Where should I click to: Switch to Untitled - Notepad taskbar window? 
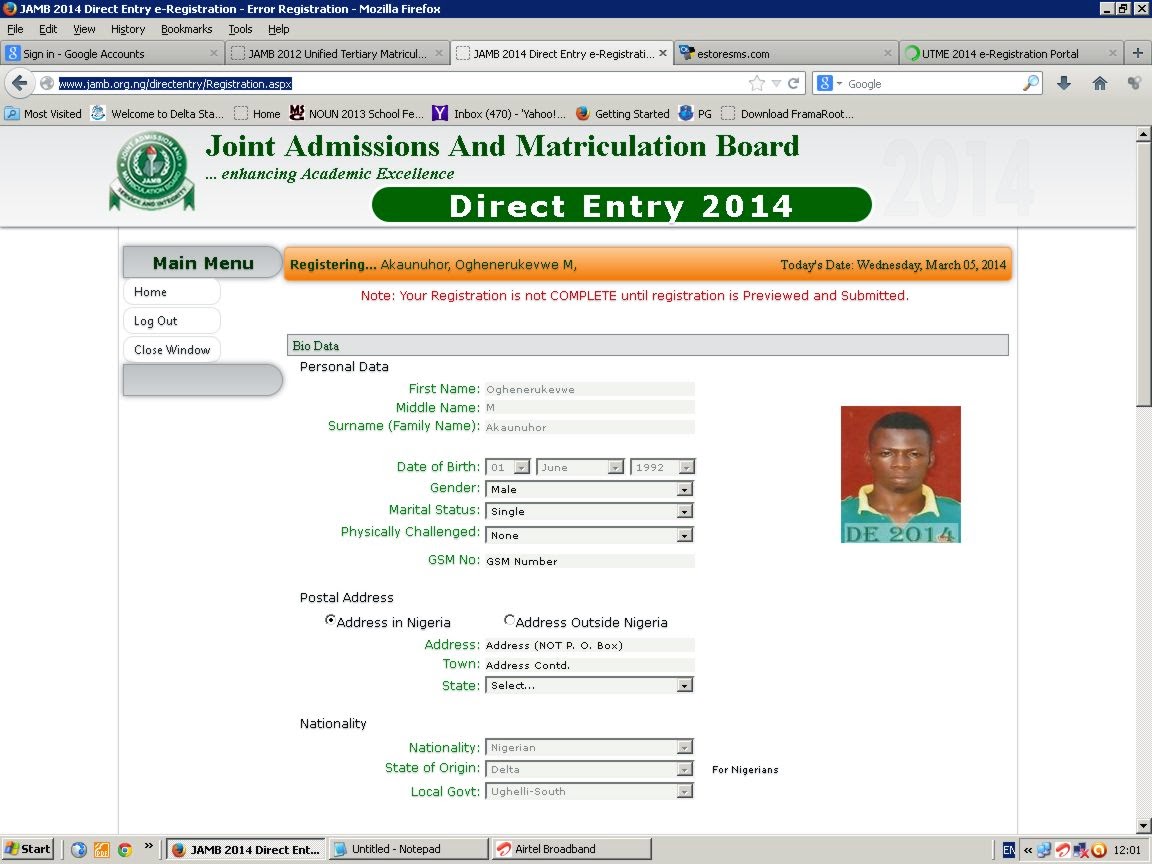(408, 849)
